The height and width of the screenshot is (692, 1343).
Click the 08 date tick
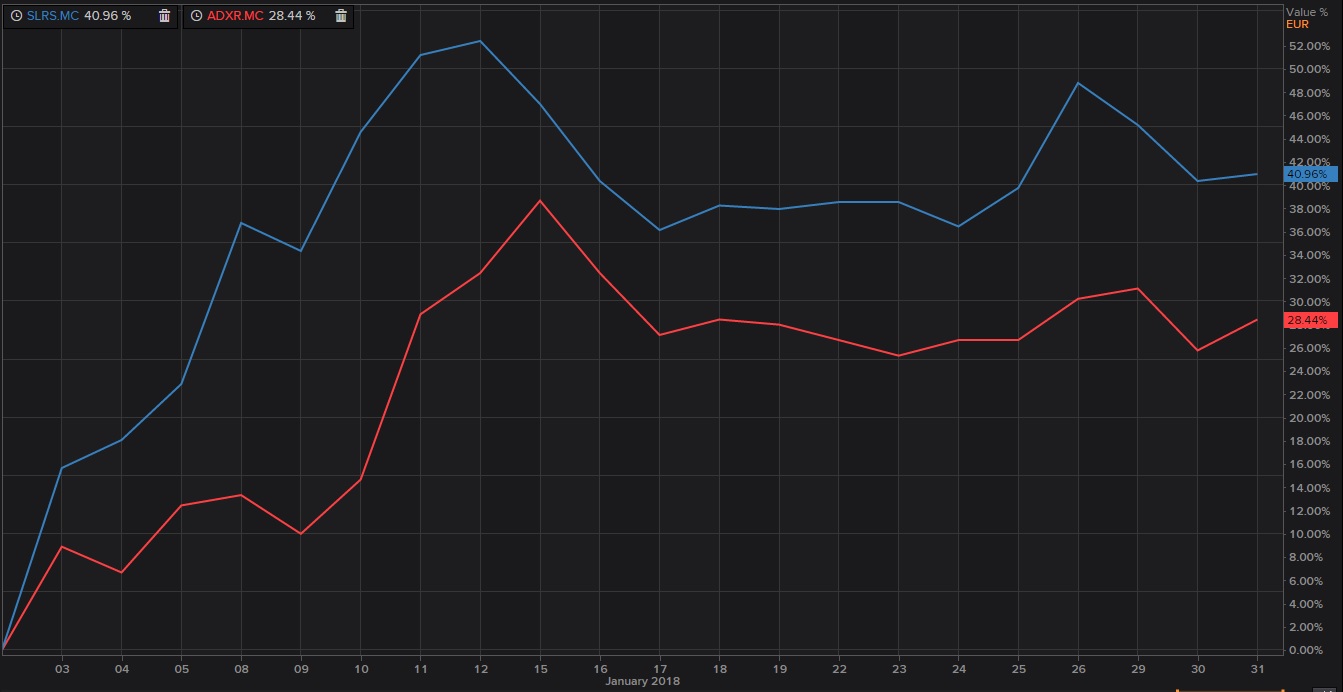coord(241,668)
